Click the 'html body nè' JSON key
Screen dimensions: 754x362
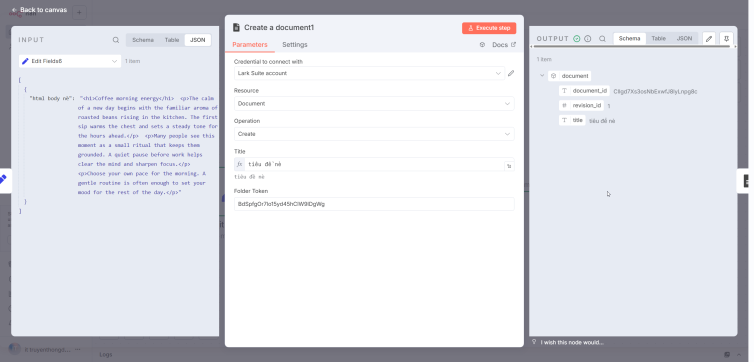coord(51,99)
